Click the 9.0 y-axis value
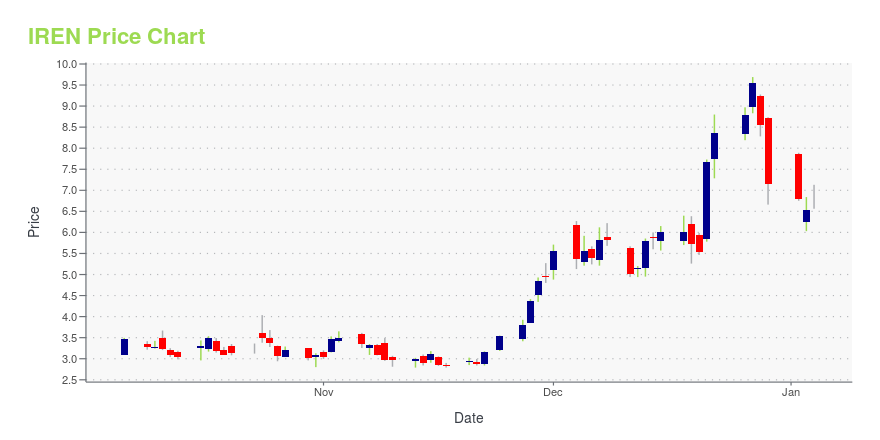880x440 pixels. 70,106
